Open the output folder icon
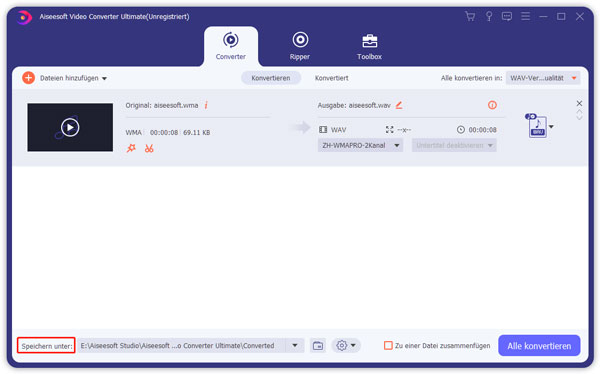Screen dimensions: 600x374 point(318,346)
